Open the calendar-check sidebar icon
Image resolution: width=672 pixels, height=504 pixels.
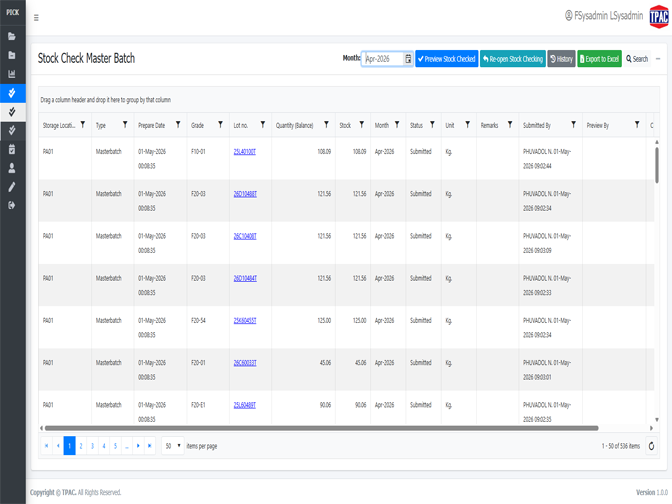(x=12, y=149)
